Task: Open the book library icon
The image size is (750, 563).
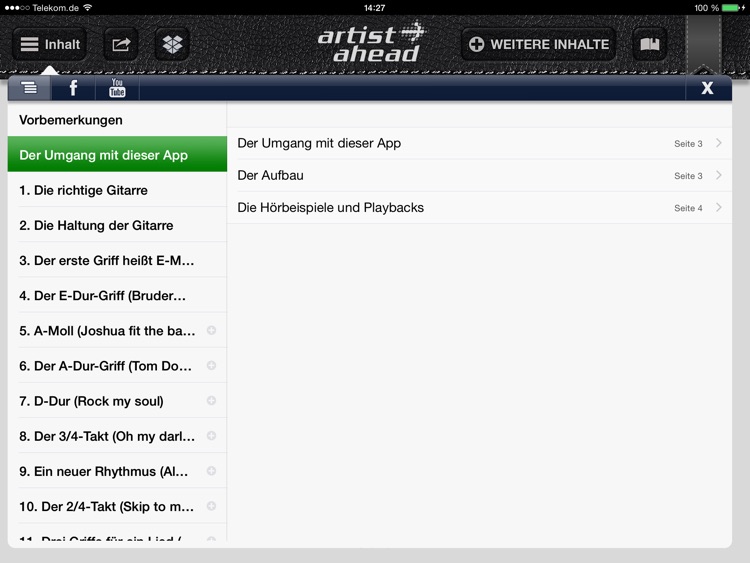Action: pyautogui.click(x=650, y=44)
